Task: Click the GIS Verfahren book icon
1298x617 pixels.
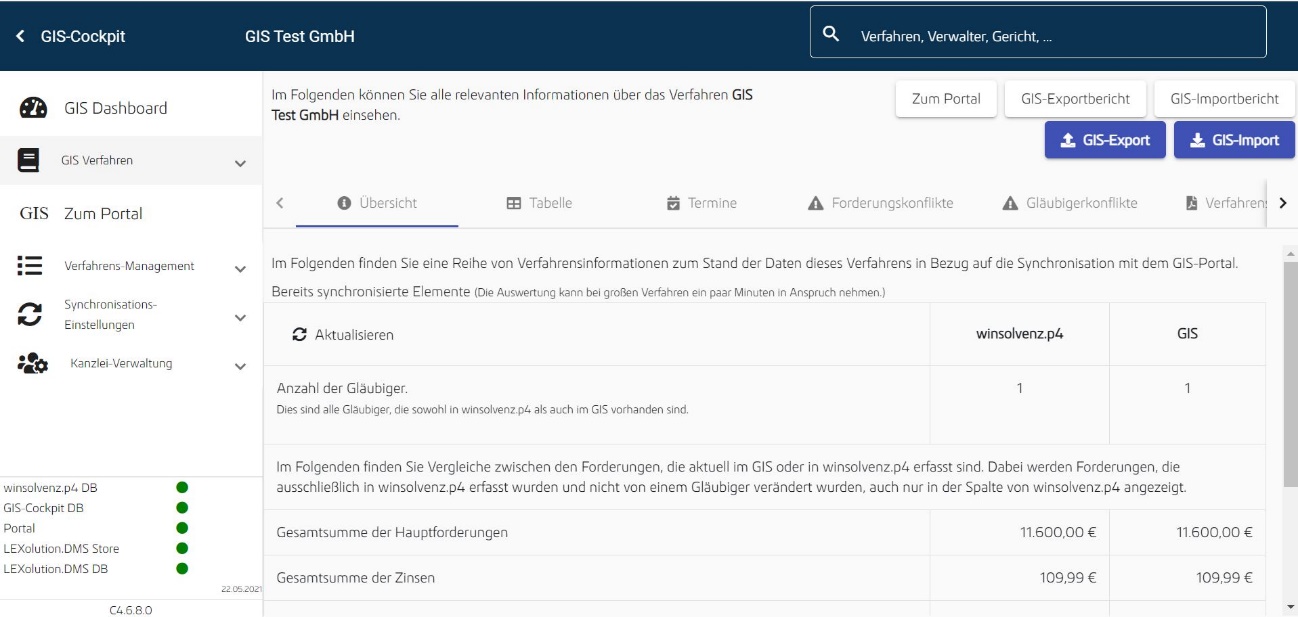Action: click(x=29, y=160)
